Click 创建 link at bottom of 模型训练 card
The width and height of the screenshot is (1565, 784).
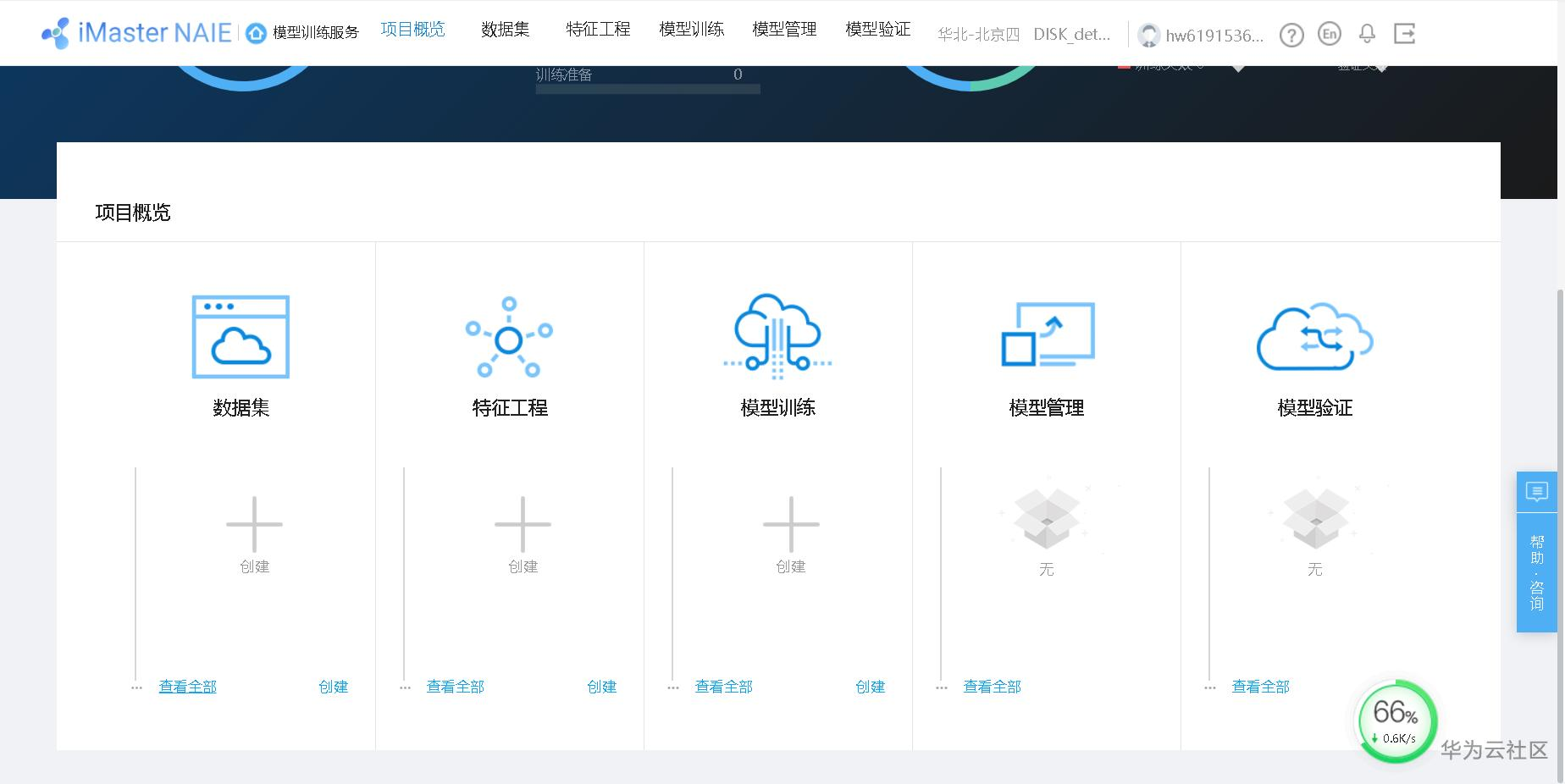[x=871, y=687]
